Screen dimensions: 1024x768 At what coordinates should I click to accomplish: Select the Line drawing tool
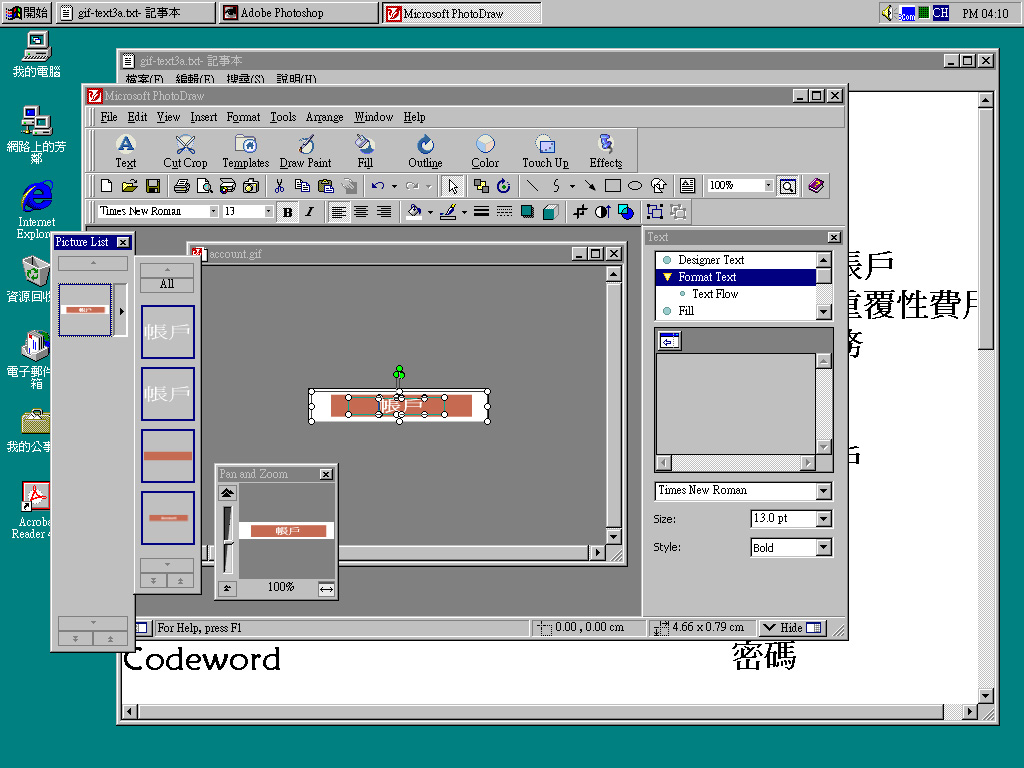tap(532, 186)
